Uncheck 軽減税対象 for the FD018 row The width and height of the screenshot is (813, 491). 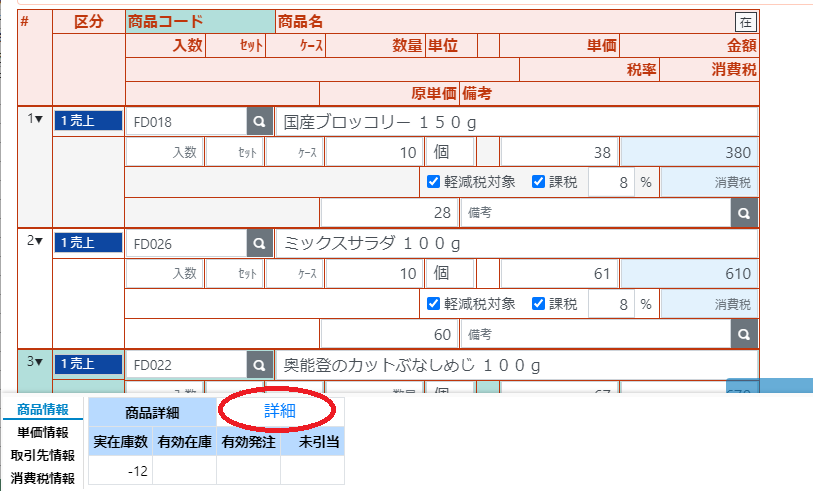[x=433, y=181]
